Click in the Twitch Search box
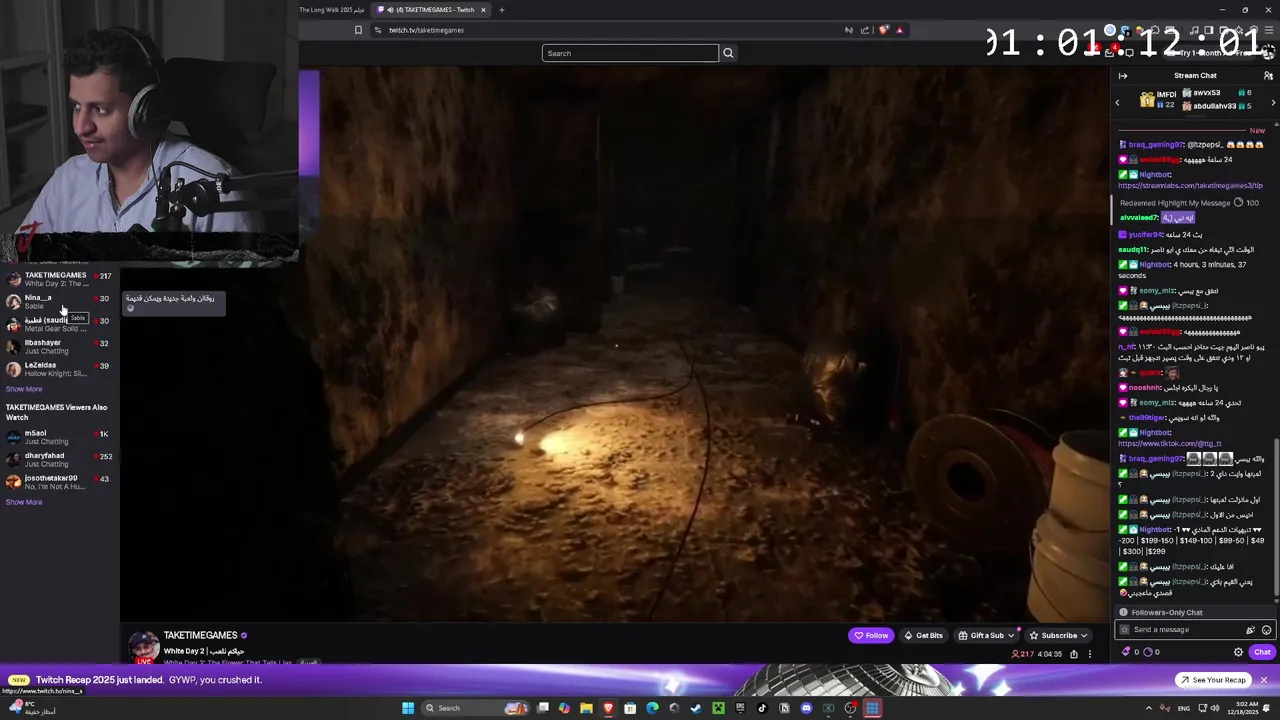Screen dimensions: 1280x720 tap(630, 53)
